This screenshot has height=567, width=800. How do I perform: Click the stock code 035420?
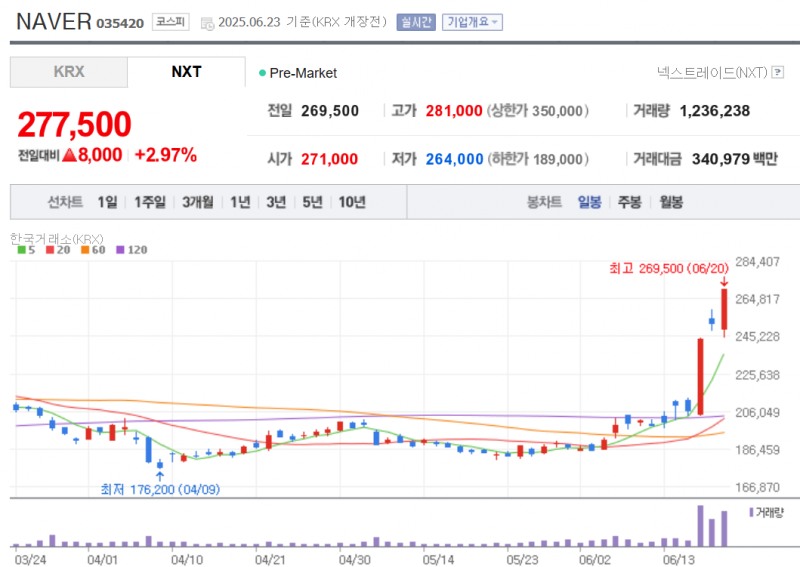pos(120,23)
